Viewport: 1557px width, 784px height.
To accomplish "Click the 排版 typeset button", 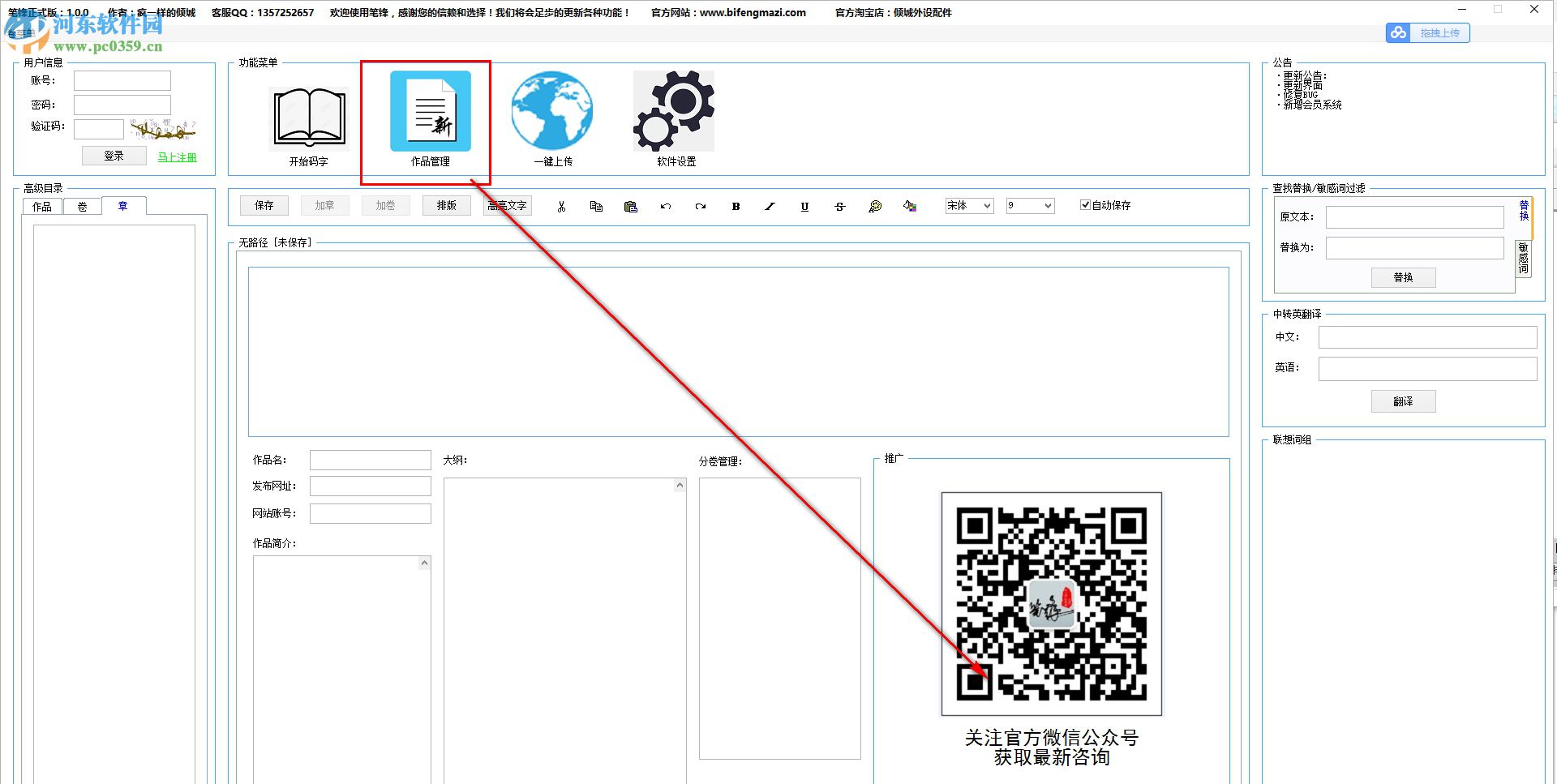I will [x=447, y=206].
